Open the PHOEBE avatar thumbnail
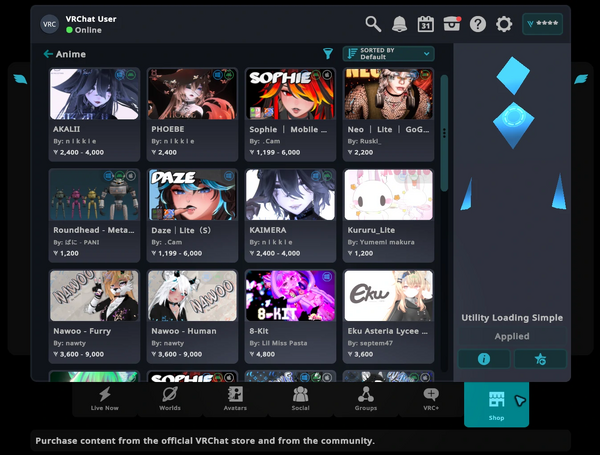The height and width of the screenshot is (455, 600). pos(192,94)
